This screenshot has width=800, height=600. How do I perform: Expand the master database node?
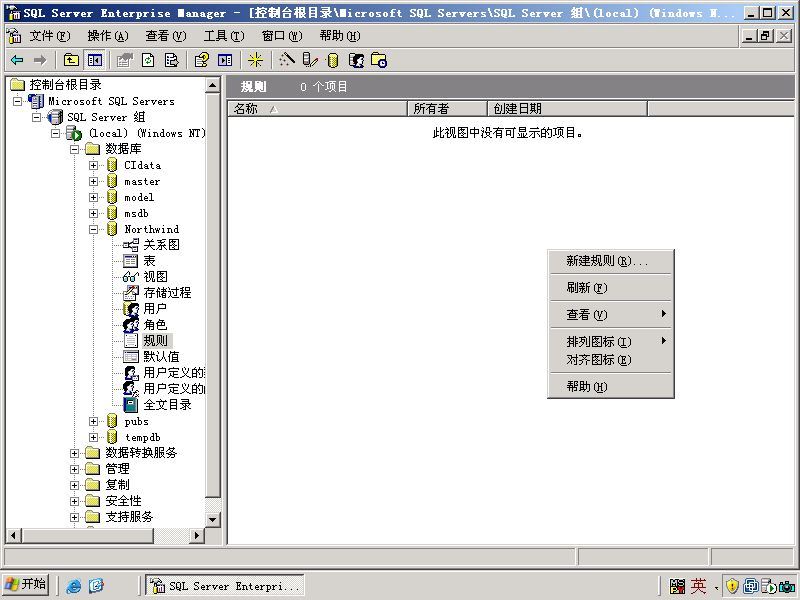(x=93, y=181)
